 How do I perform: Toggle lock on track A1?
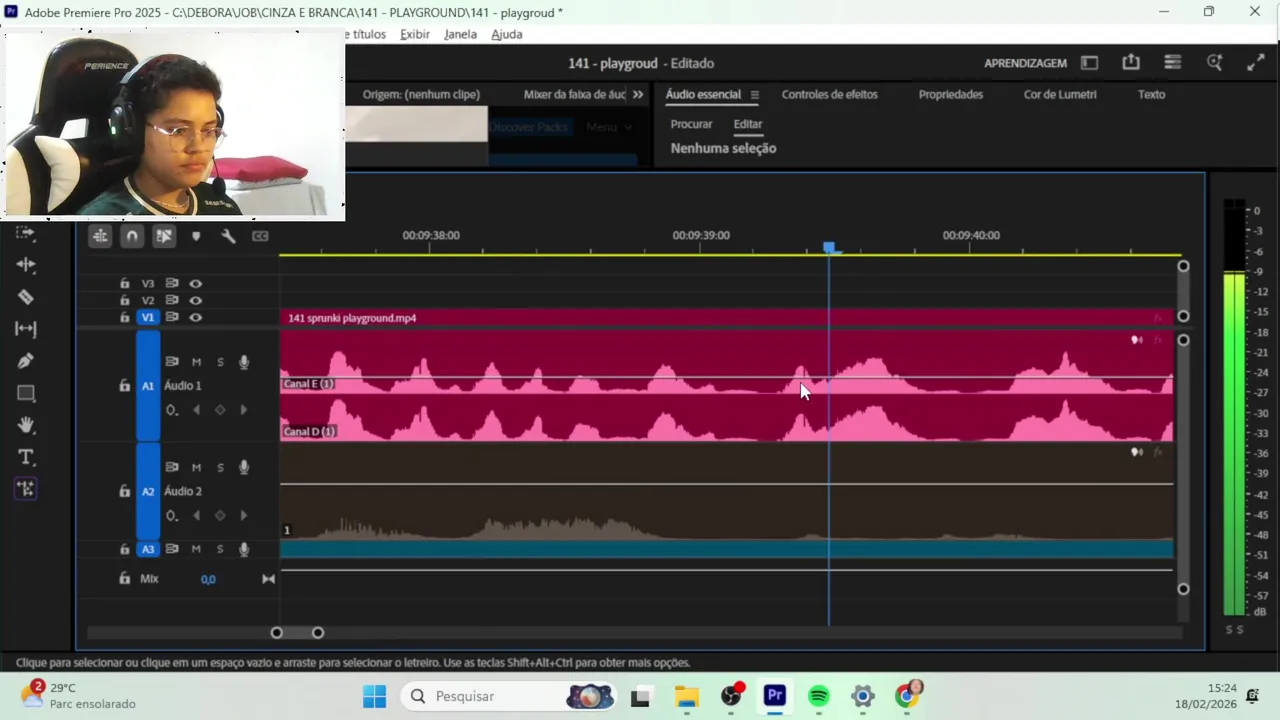click(x=124, y=386)
